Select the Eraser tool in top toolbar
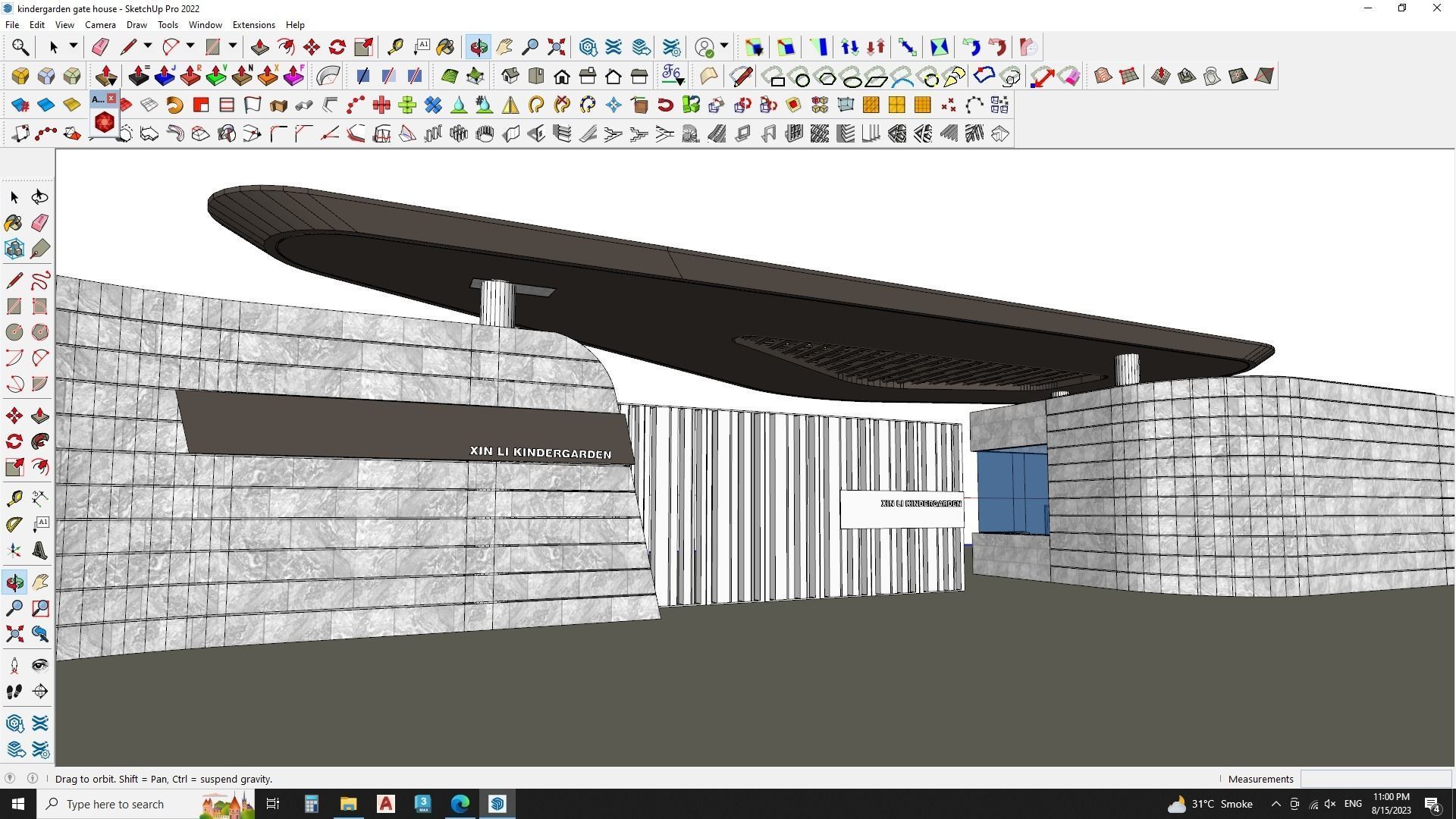The width and height of the screenshot is (1456, 819). pyautogui.click(x=100, y=47)
